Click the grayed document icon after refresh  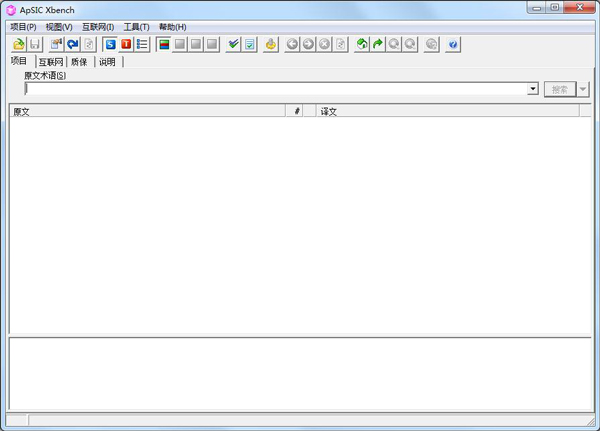tap(88, 44)
